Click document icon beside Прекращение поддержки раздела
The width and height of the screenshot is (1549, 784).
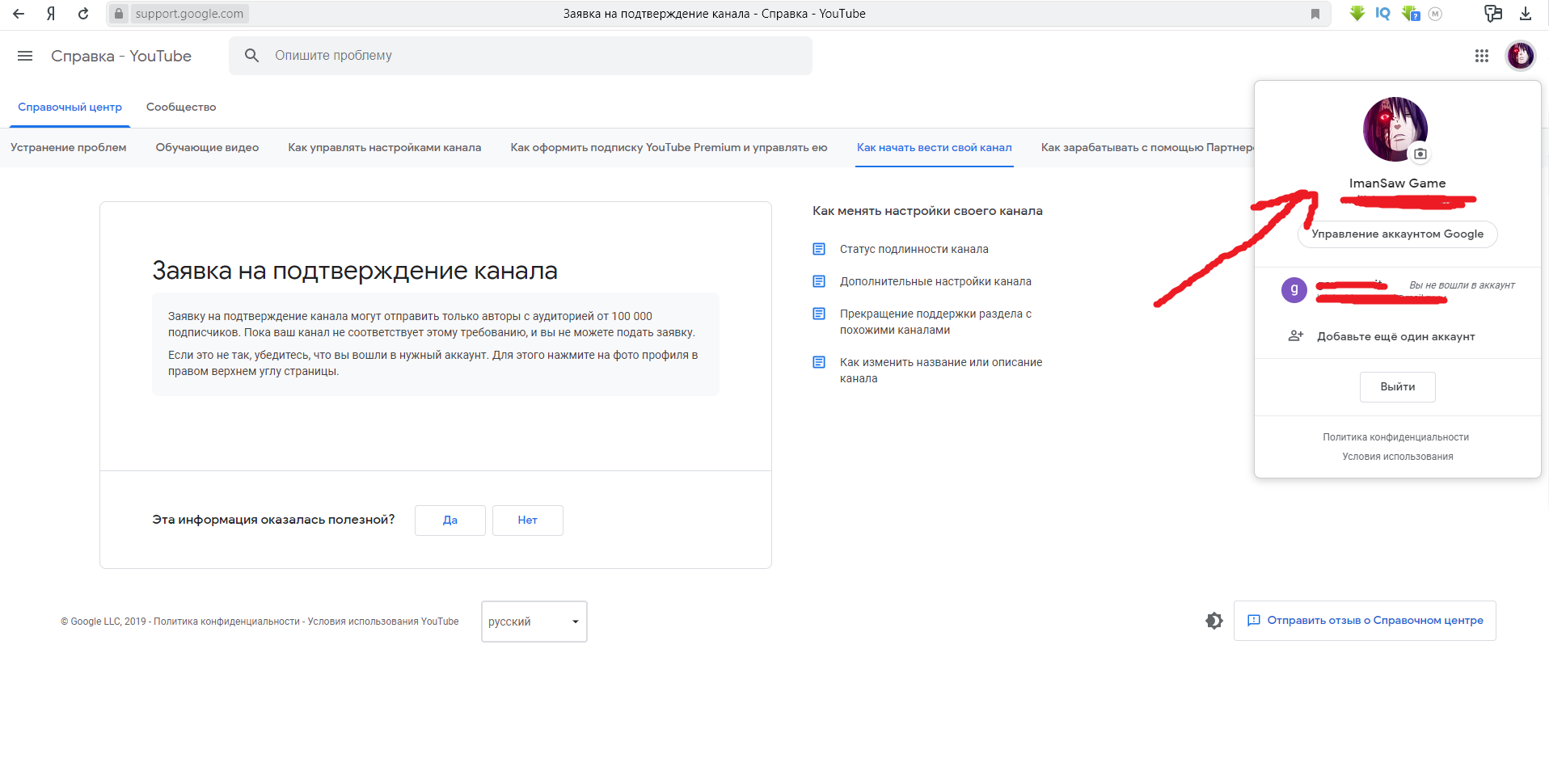819,314
